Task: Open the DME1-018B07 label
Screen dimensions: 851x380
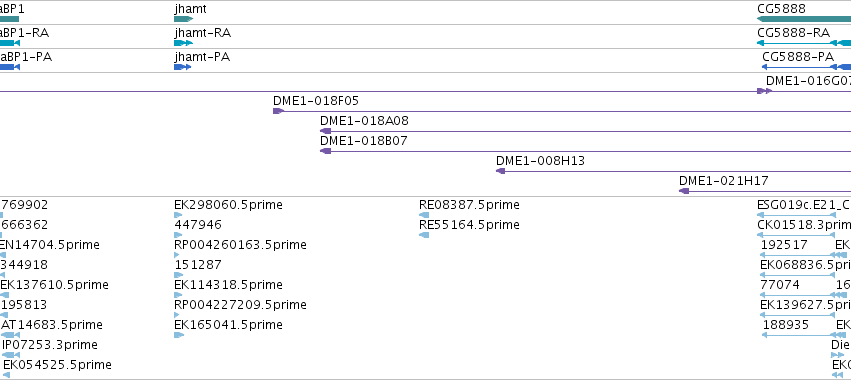Action: (x=364, y=141)
